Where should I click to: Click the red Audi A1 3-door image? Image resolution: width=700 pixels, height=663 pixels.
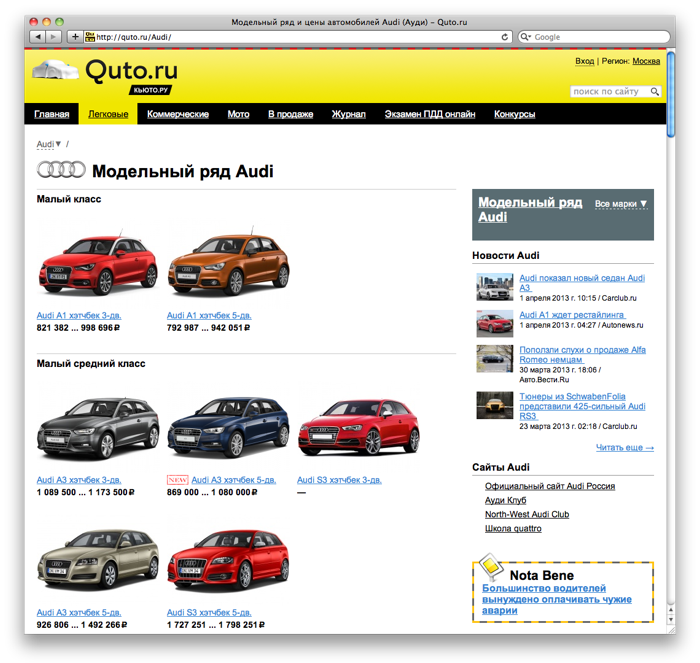click(x=98, y=265)
